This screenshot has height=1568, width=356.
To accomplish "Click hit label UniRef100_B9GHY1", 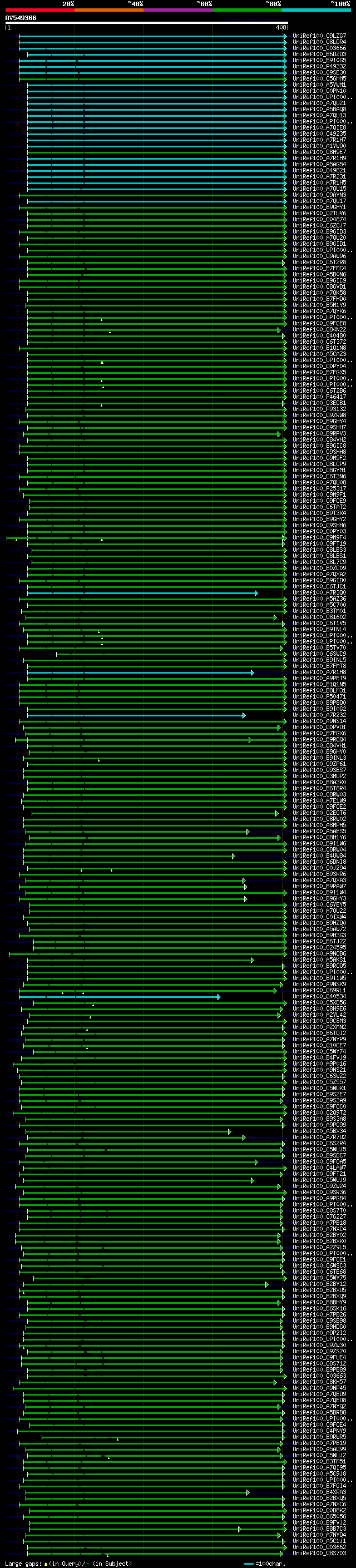I will [x=319, y=207].
